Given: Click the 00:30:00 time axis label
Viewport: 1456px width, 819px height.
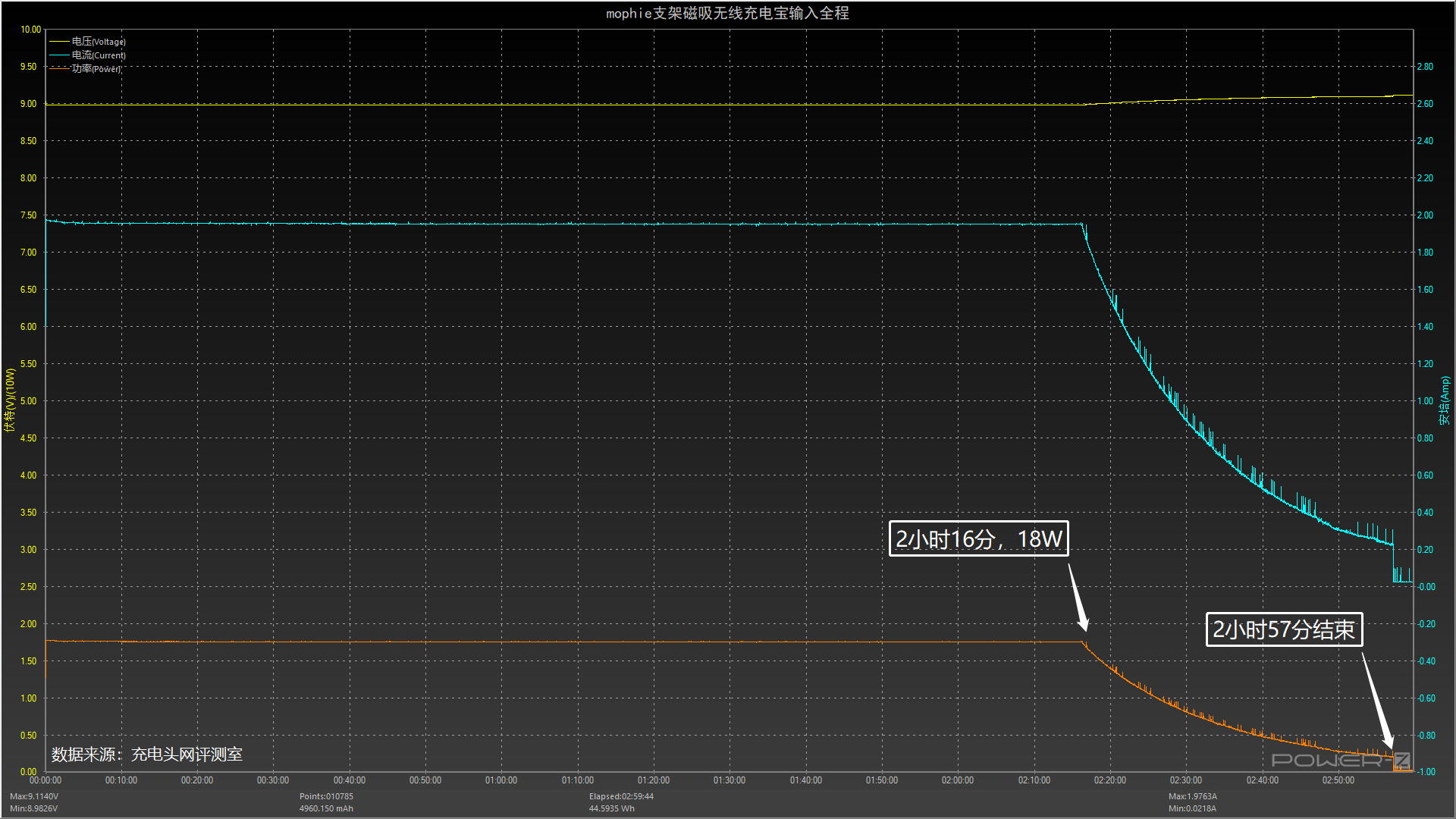Looking at the screenshot, I should click(x=273, y=780).
